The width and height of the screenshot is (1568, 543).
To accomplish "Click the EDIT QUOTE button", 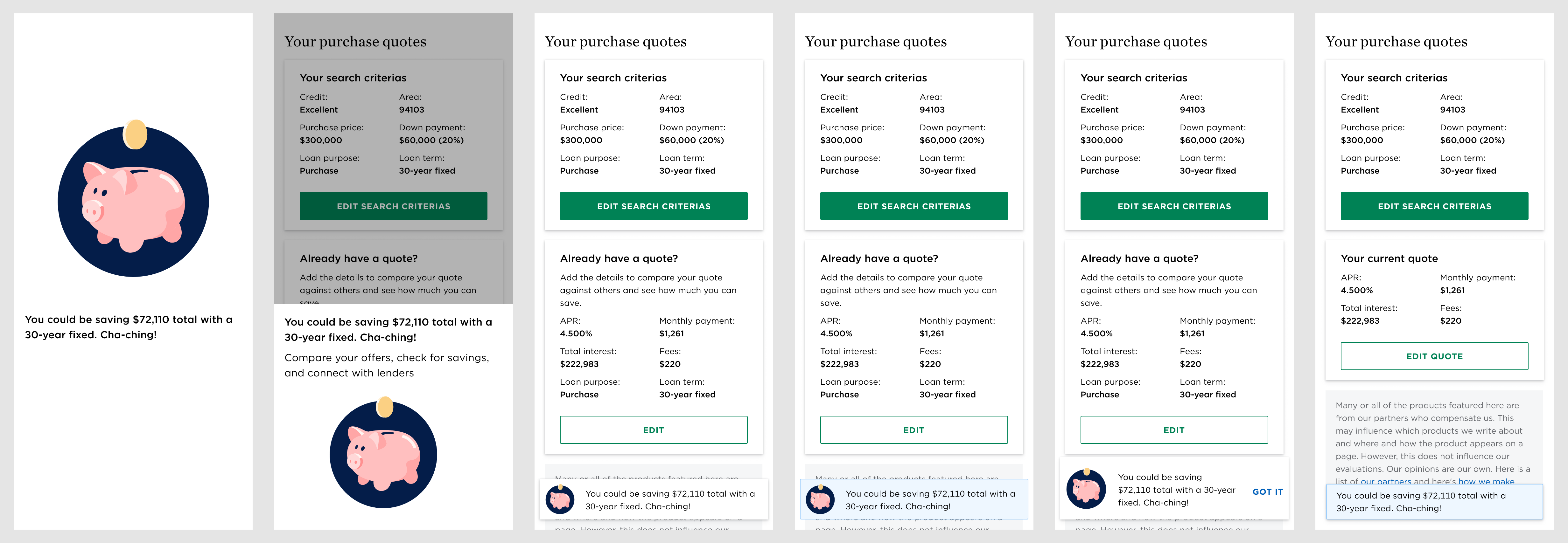I will (1434, 356).
